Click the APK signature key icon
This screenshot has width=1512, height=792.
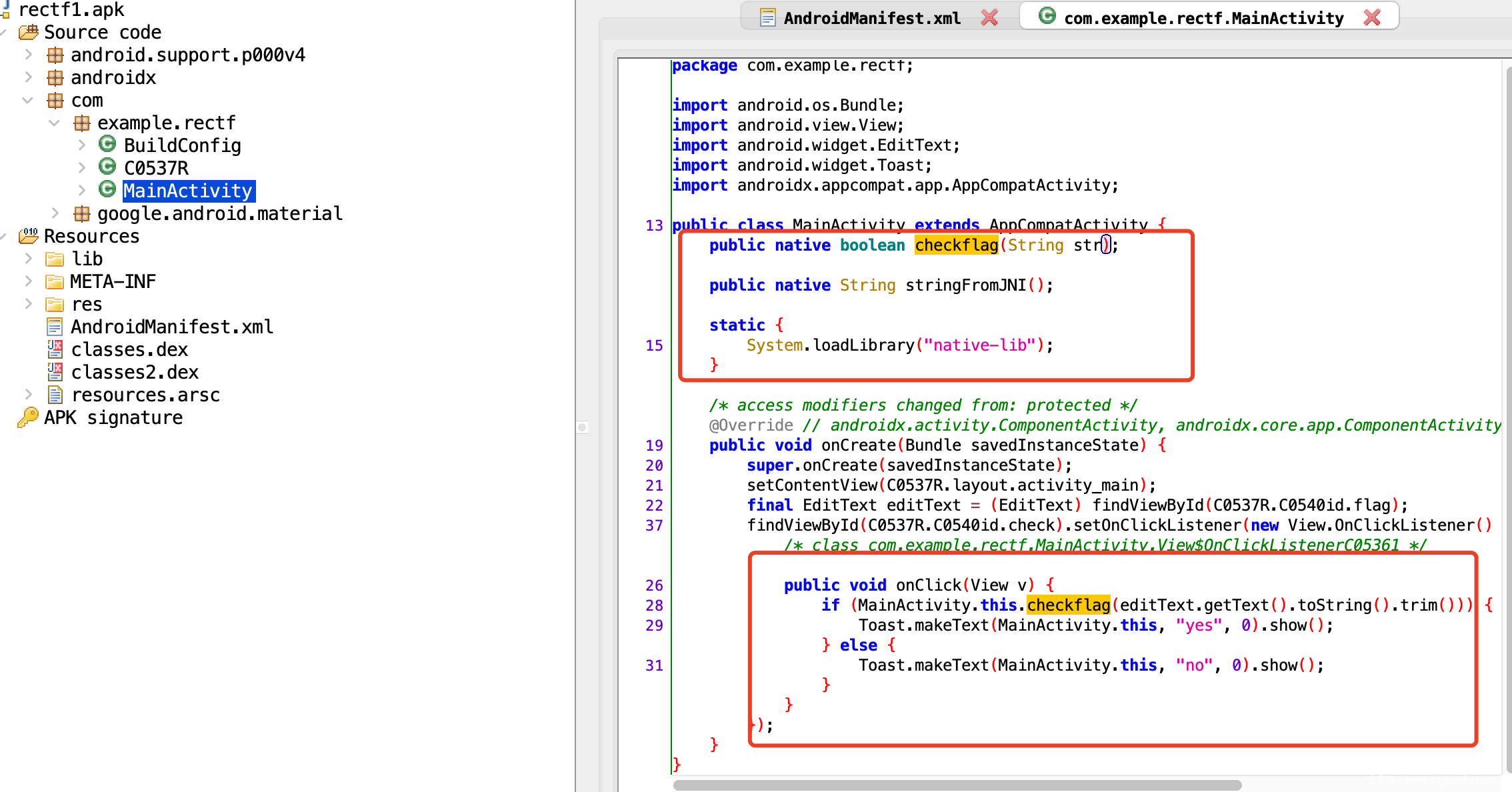pyautogui.click(x=28, y=417)
